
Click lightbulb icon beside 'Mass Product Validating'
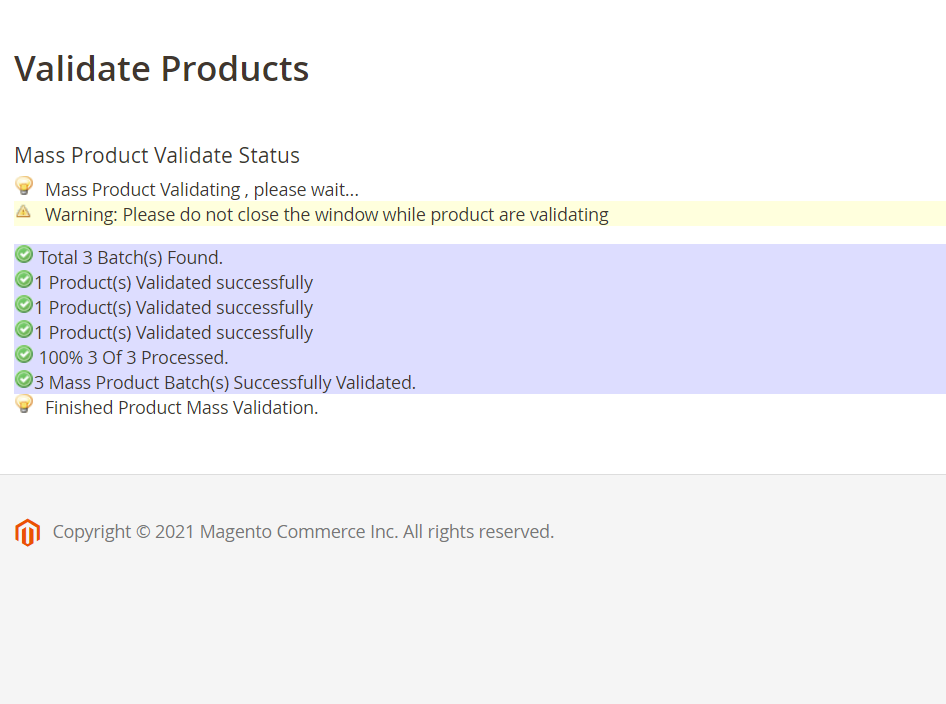click(24, 186)
